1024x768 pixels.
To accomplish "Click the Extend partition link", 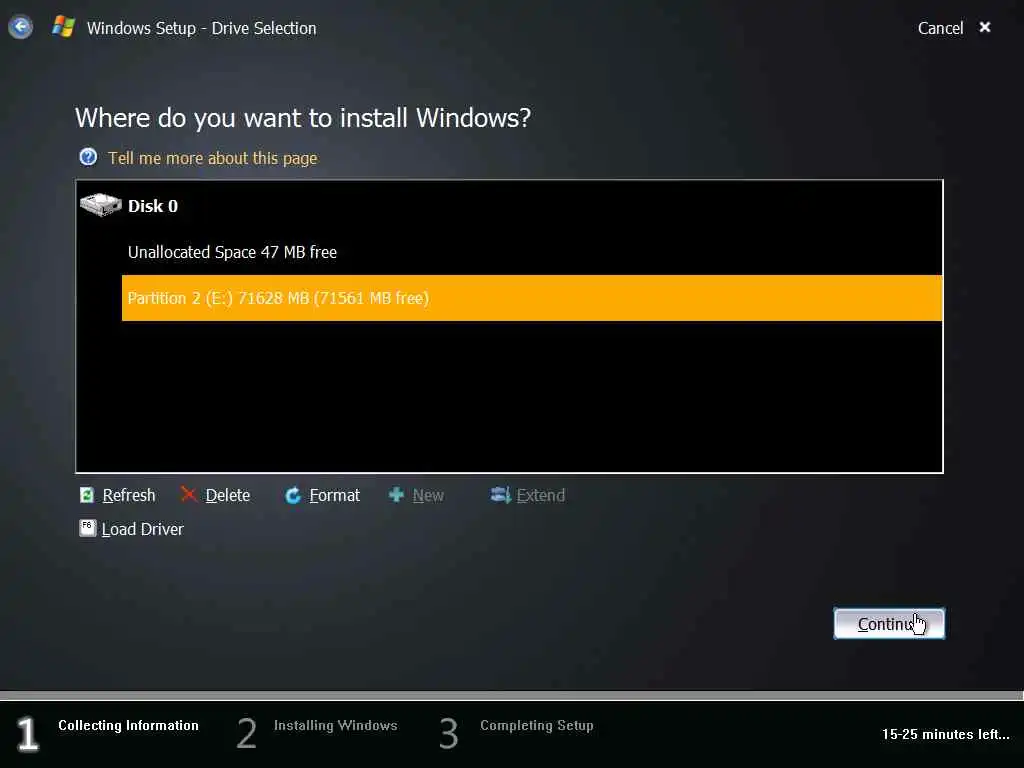I will pos(541,496).
